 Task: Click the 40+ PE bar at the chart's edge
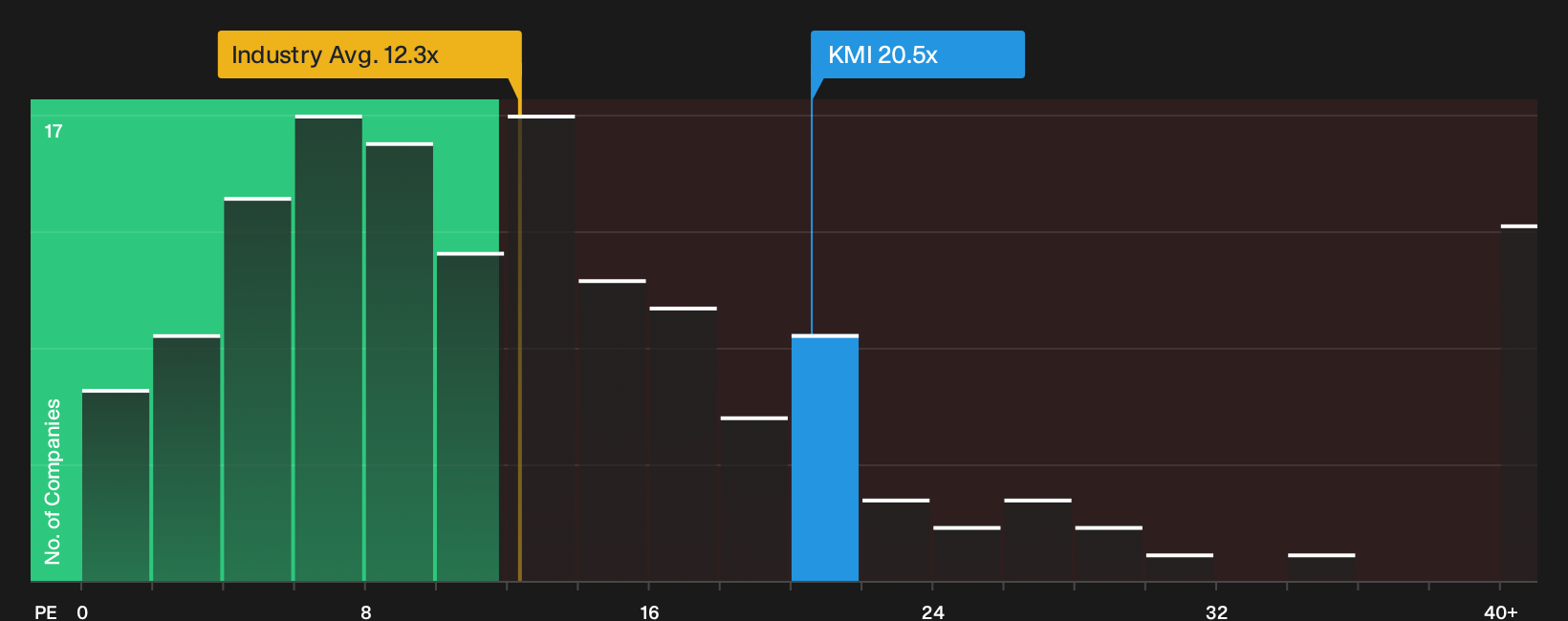(1519, 402)
